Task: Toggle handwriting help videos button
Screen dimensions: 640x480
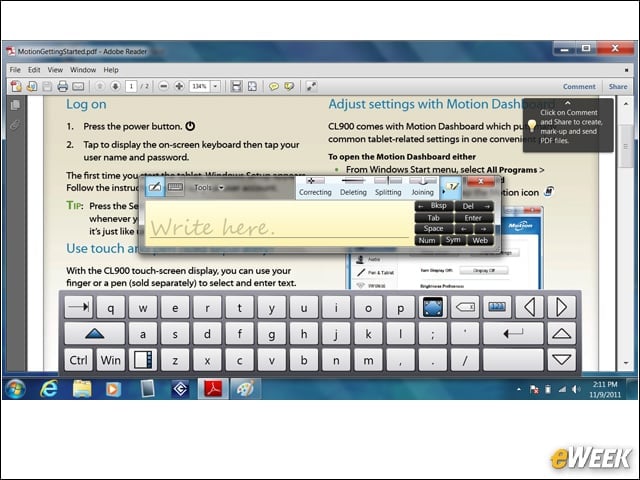Action: (451, 188)
